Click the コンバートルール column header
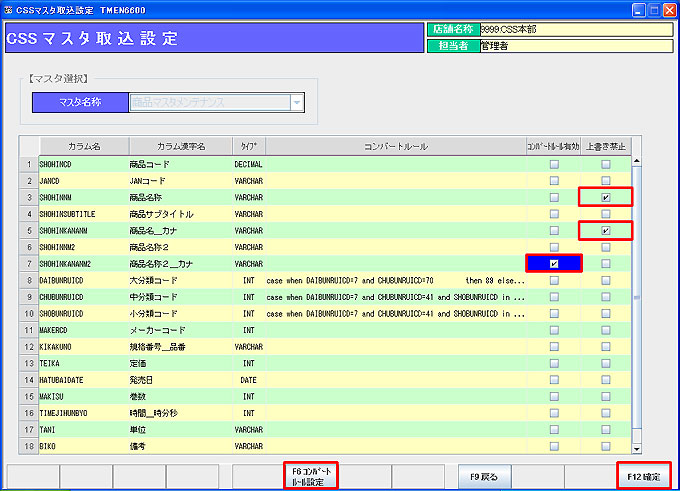This screenshot has height=491, width=680. pyautogui.click(x=396, y=146)
